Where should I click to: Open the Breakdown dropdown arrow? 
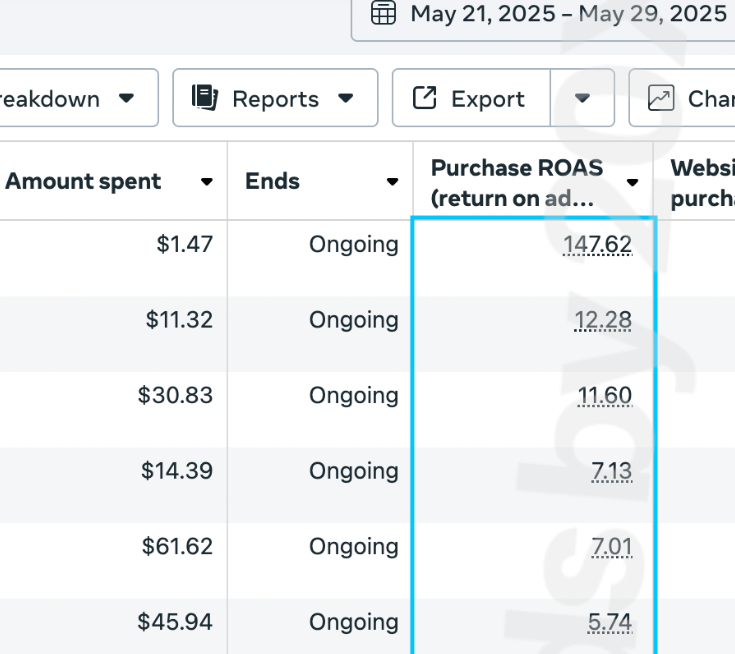[x=126, y=98]
